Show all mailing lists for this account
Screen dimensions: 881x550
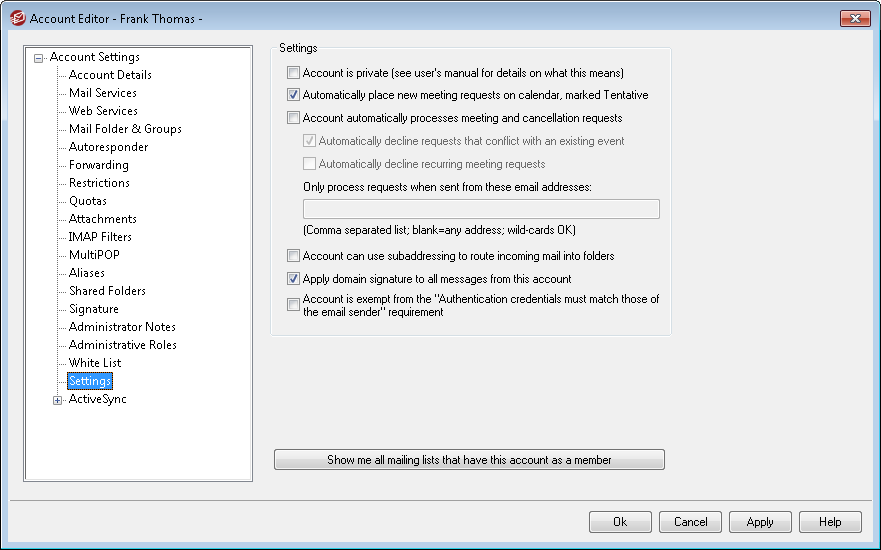point(469,460)
